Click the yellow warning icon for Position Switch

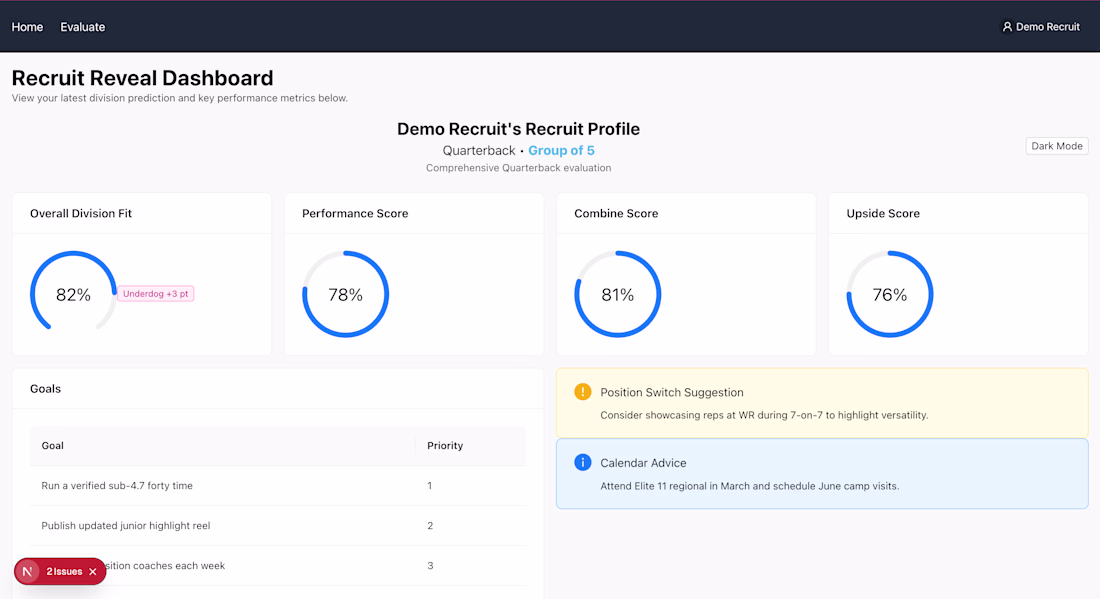pyautogui.click(x=583, y=392)
